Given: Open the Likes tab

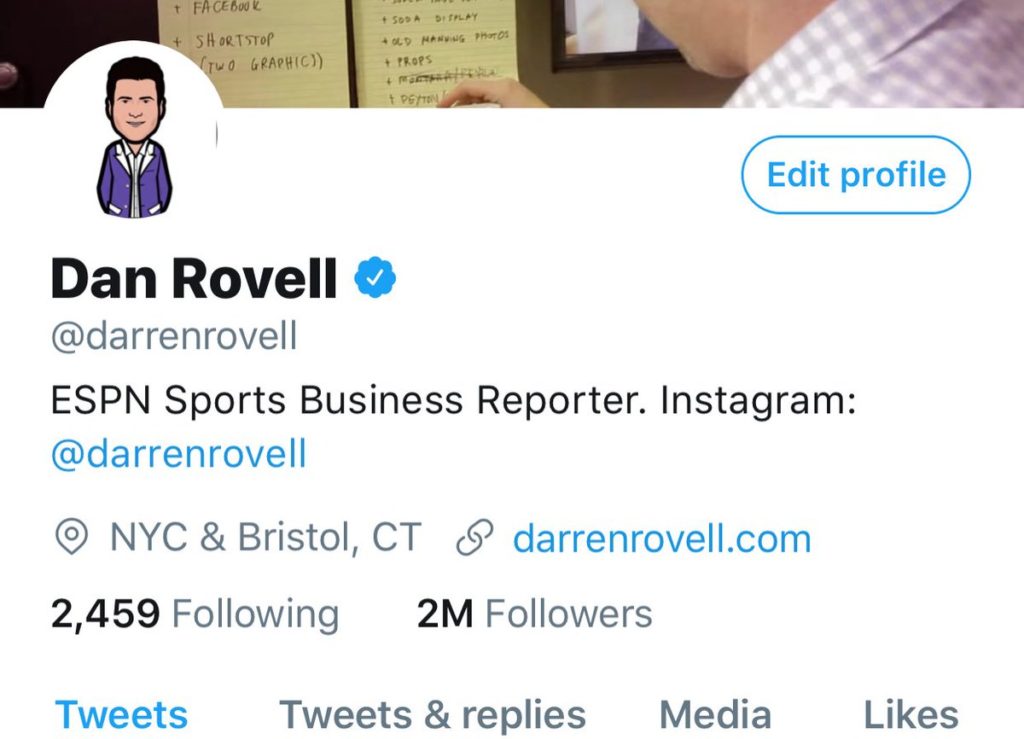Looking at the screenshot, I should click(x=911, y=715).
